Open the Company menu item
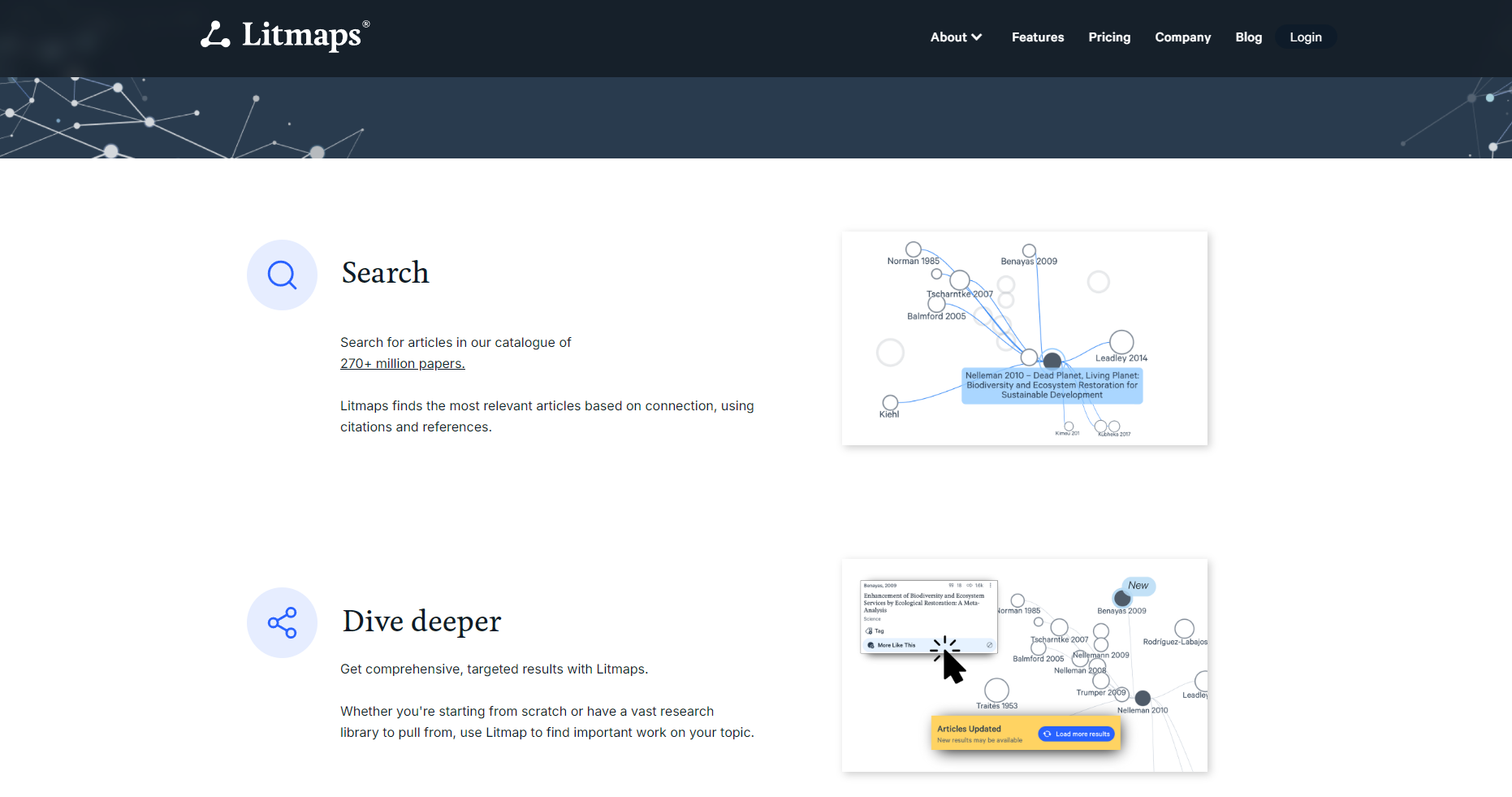This screenshot has height=797, width=1512. point(1182,37)
